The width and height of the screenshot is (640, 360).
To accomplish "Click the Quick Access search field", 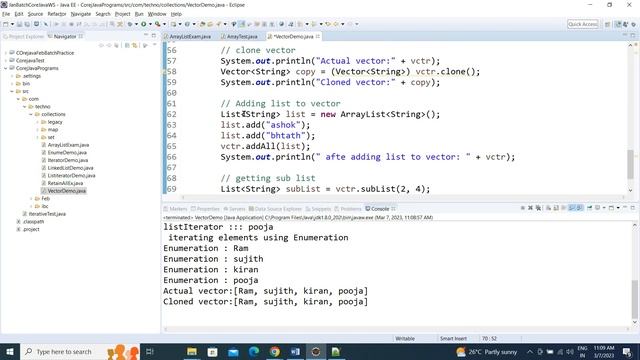I will coord(583,24).
